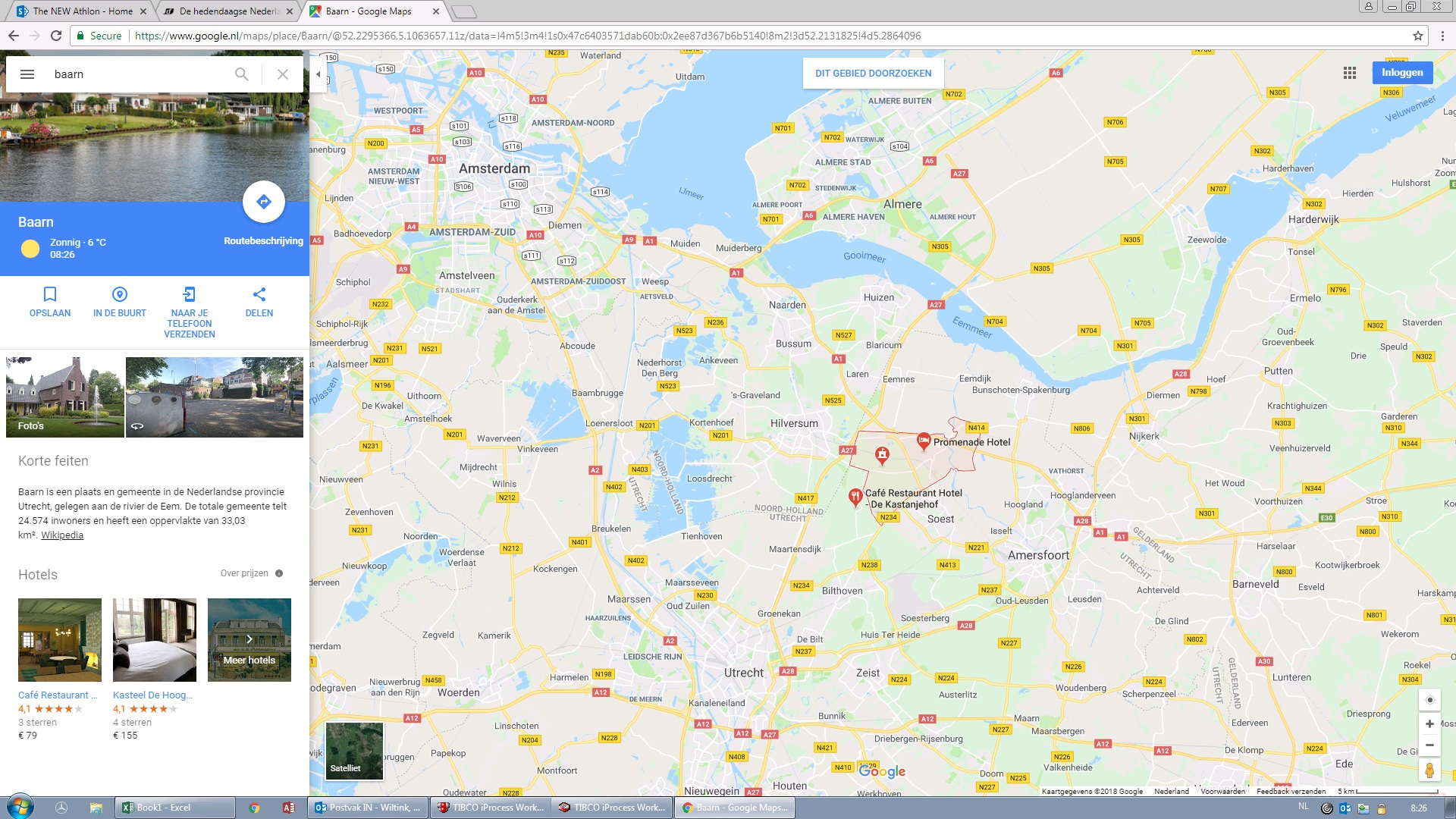Click the Almere label on map
The width and height of the screenshot is (1456, 819).
[902, 204]
